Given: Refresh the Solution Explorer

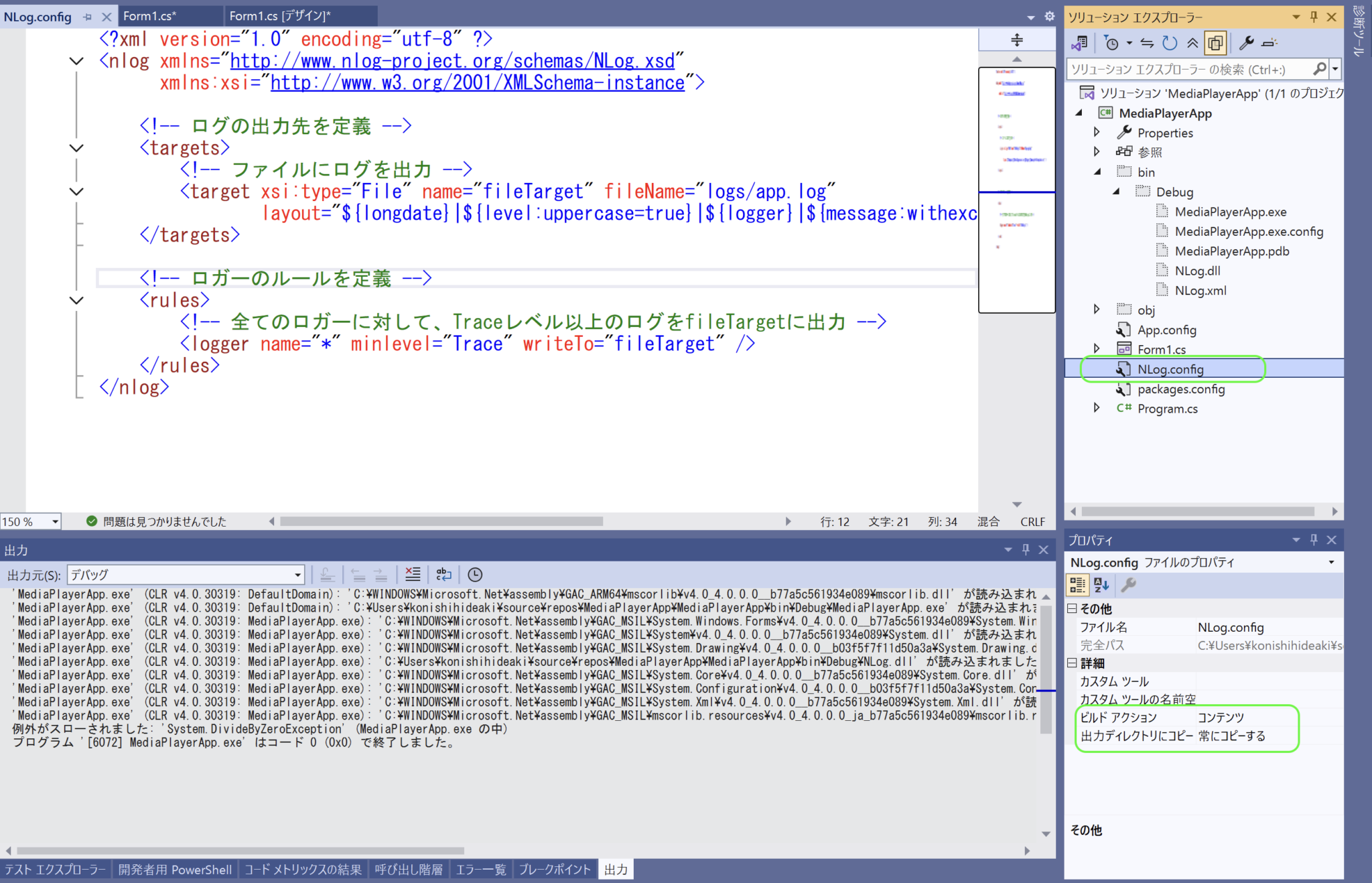Looking at the screenshot, I should [x=1170, y=43].
